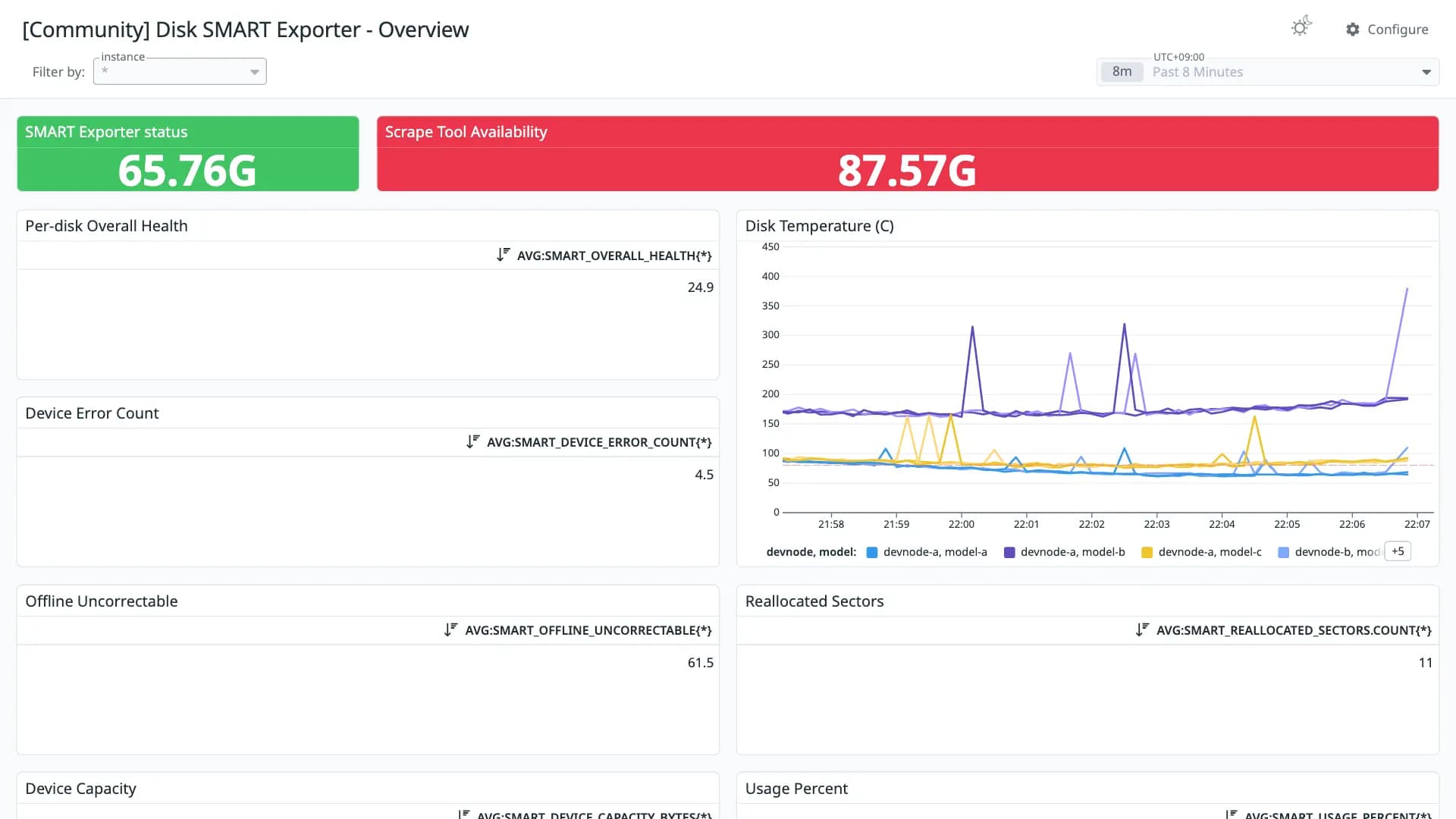Click the Per-disk Overall Health widget title

(x=106, y=226)
